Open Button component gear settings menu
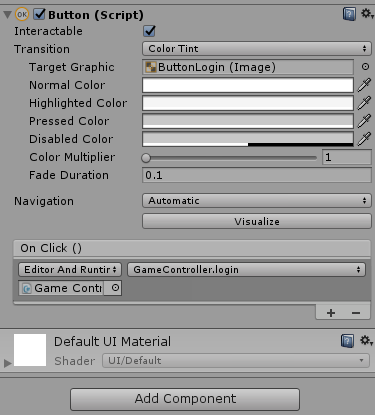Screen dimensions: 375x415 [367, 14]
